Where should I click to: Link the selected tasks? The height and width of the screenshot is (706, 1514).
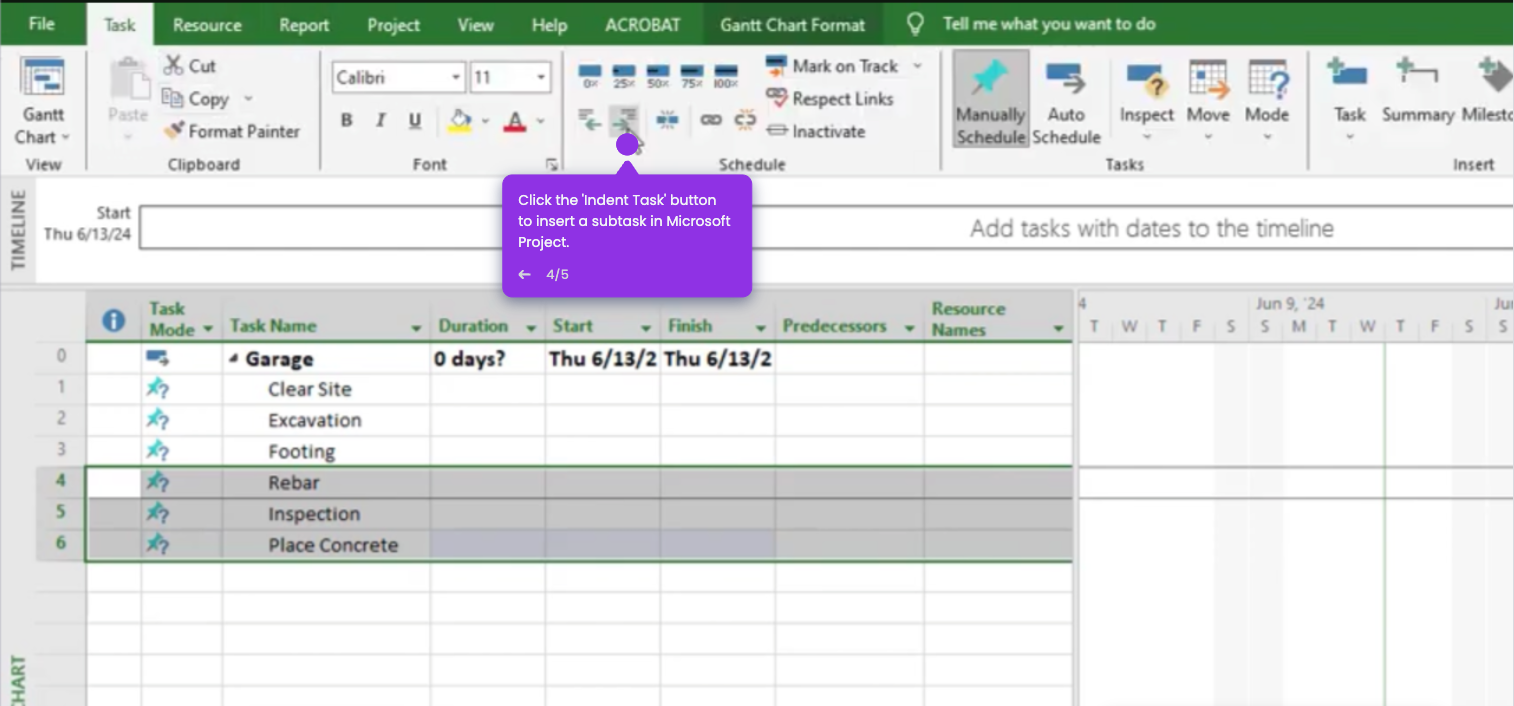[711, 120]
